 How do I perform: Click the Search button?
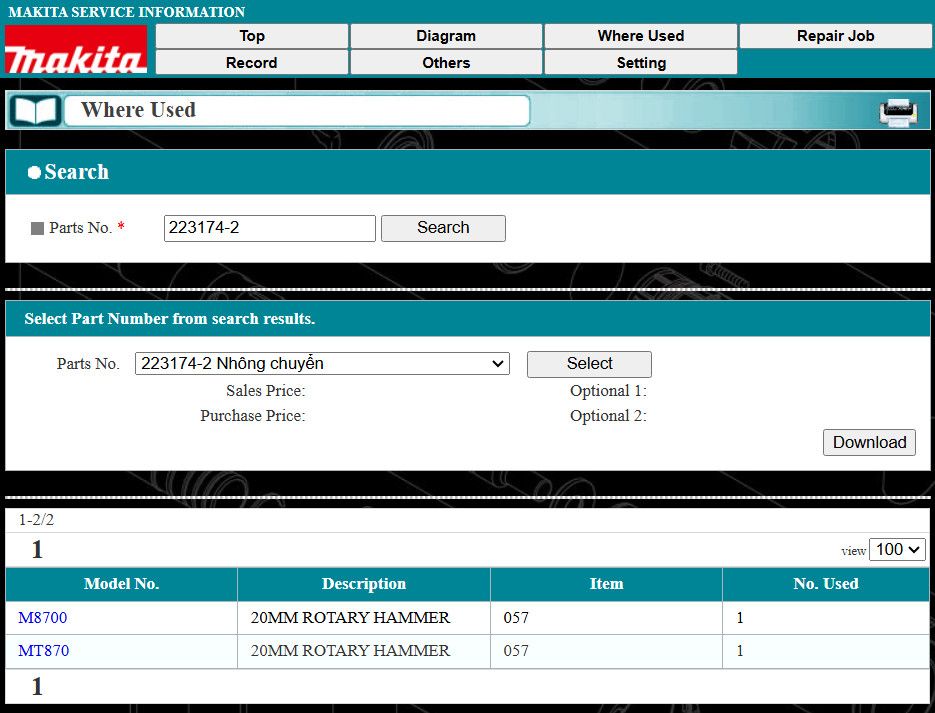coord(443,228)
